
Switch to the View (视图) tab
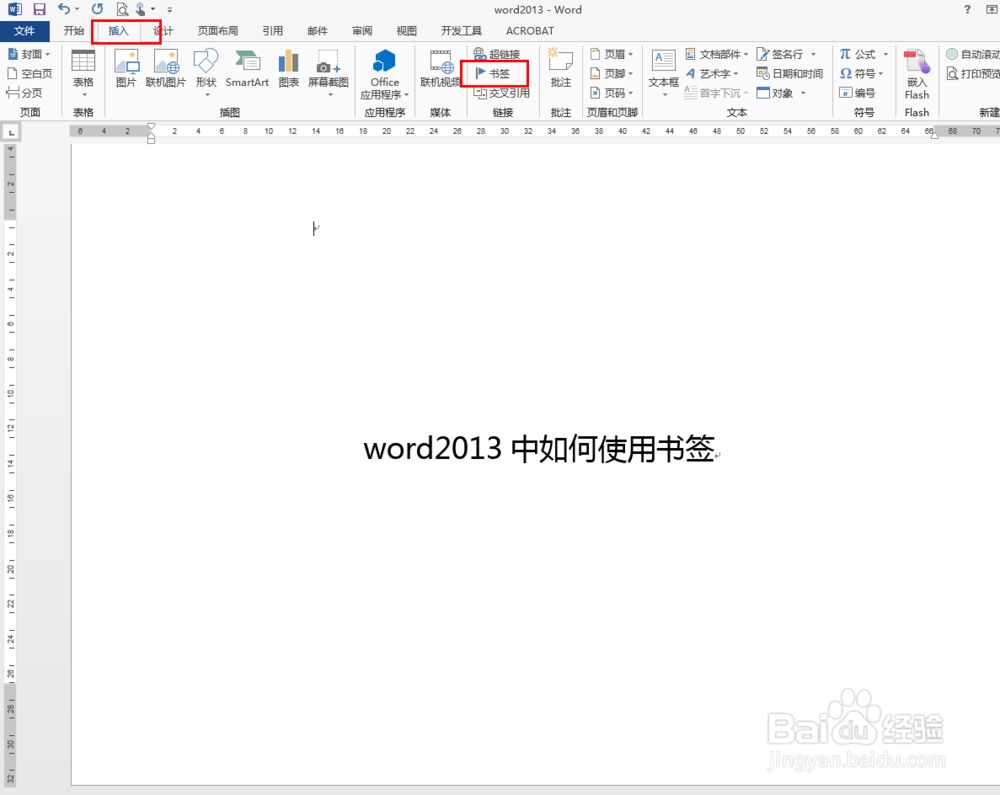(407, 31)
